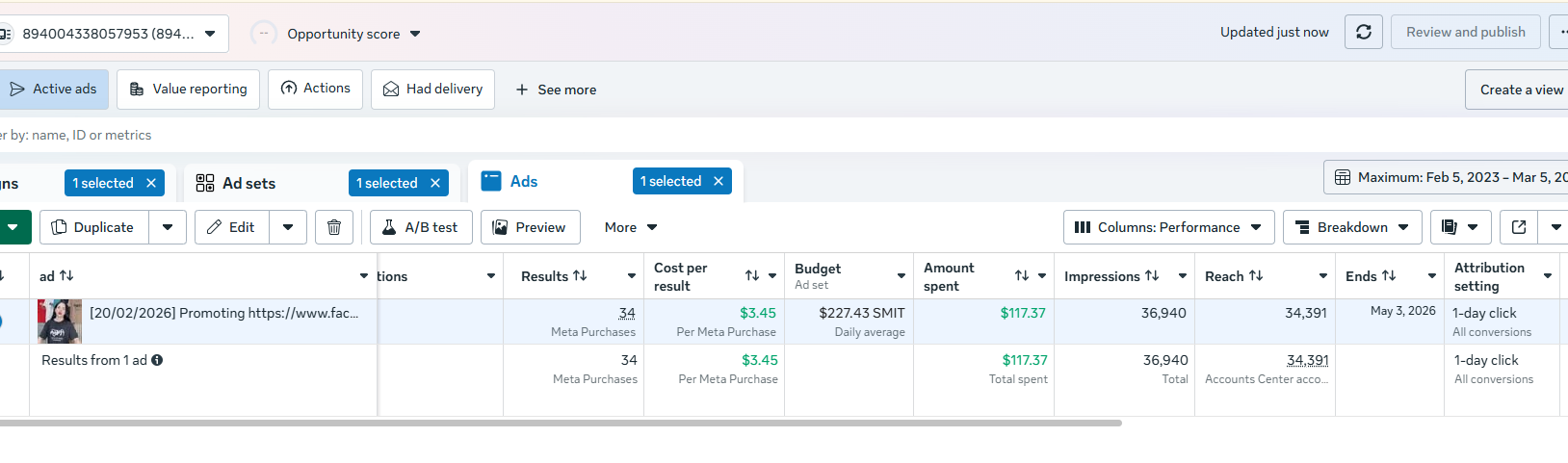Click the ad thumbnail image

60,322
